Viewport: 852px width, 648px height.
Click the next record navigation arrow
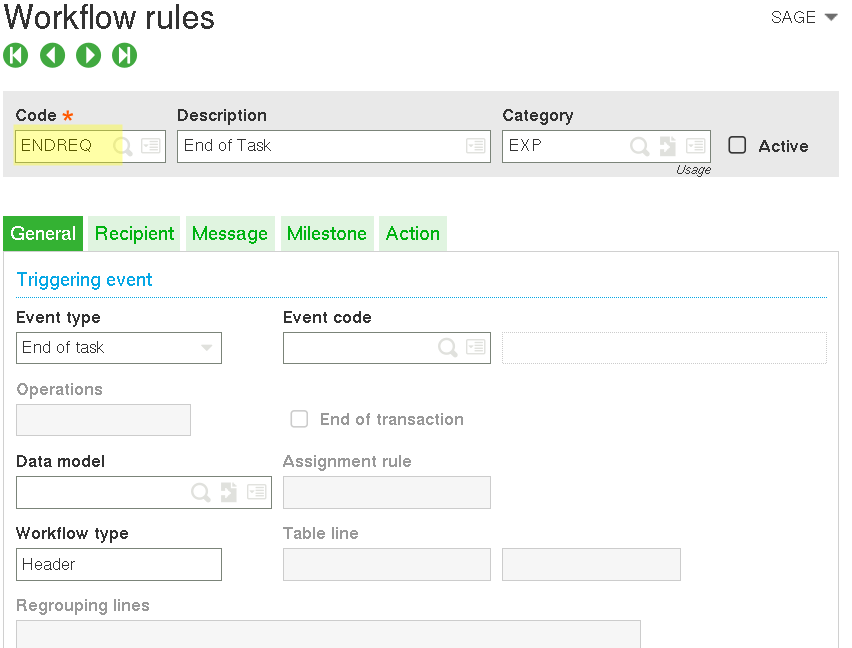pyautogui.click(x=88, y=55)
